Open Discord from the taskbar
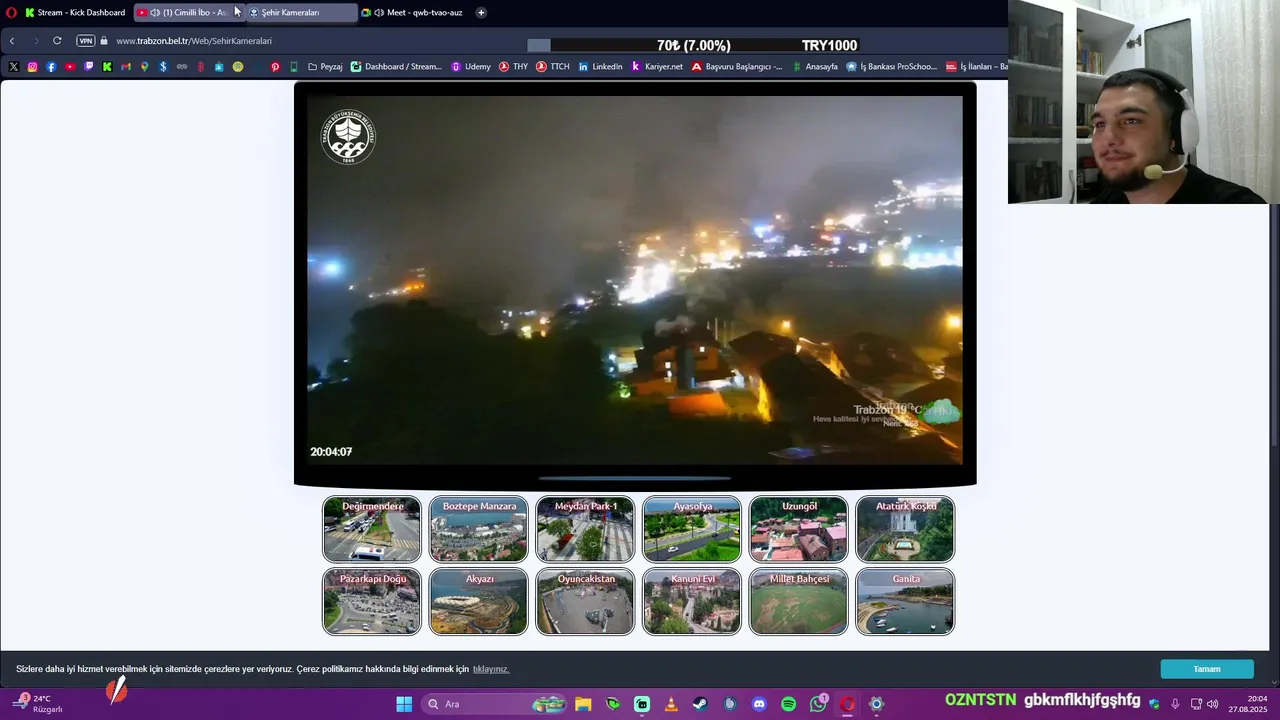1280x720 pixels. (x=759, y=704)
